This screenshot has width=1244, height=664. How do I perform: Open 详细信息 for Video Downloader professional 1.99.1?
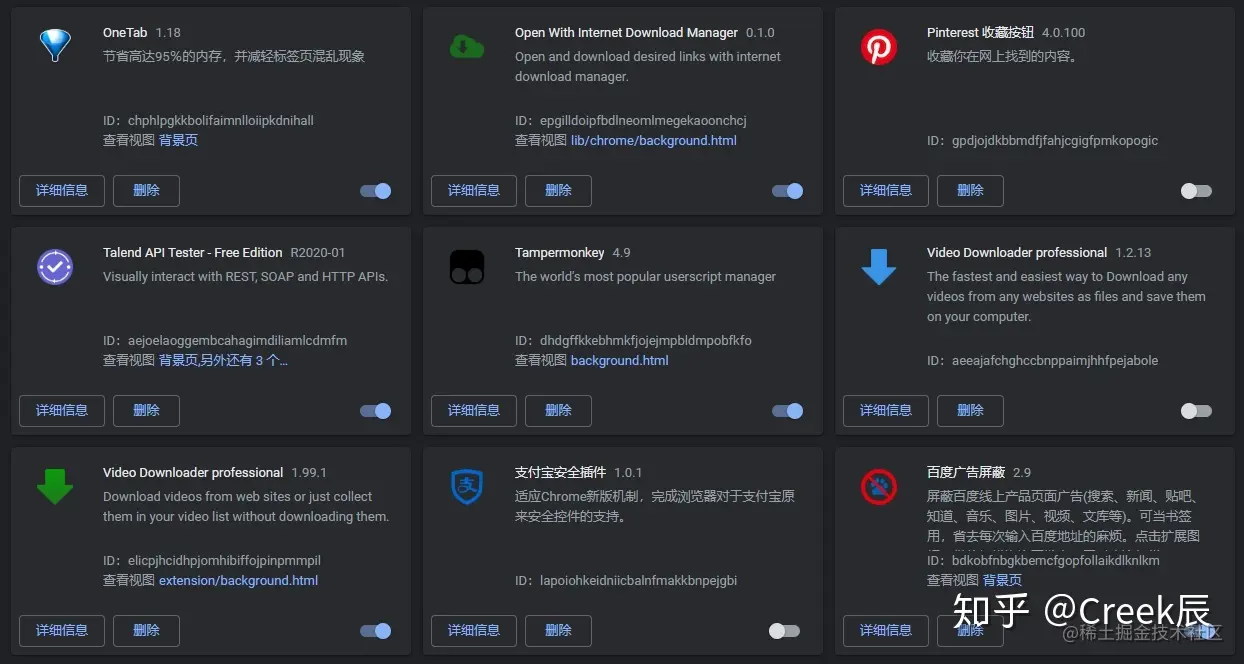[x=62, y=630]
